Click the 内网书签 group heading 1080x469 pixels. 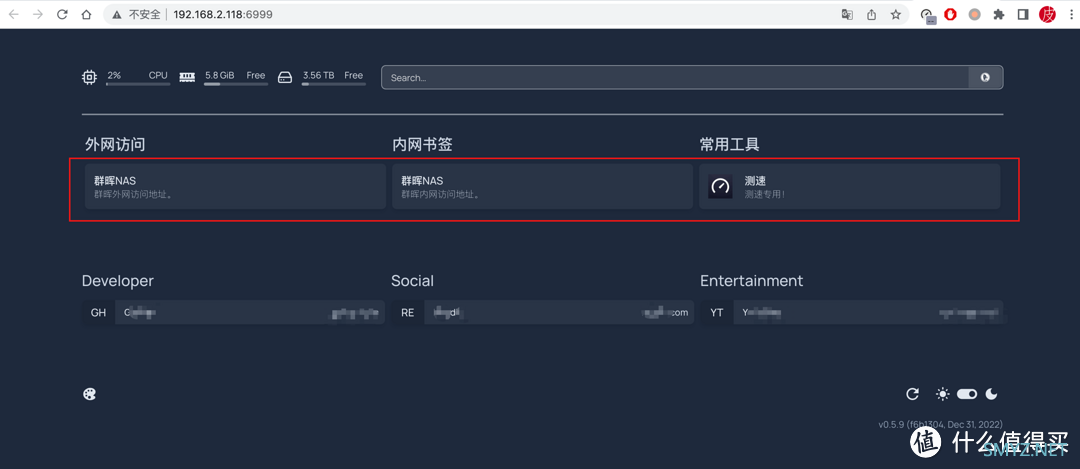tap(422, 145)
